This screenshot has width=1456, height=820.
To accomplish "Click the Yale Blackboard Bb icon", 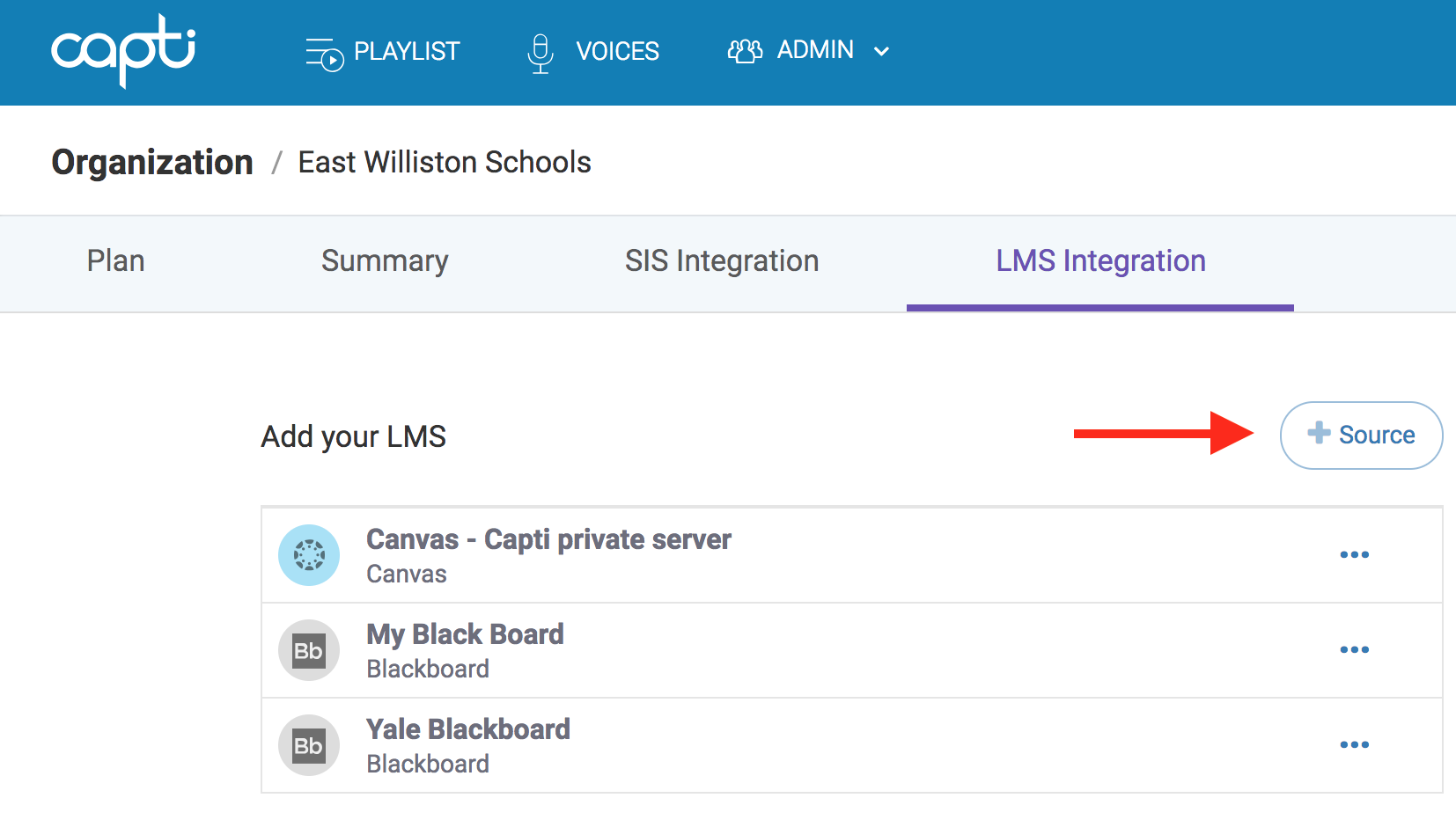I will 309,745.
